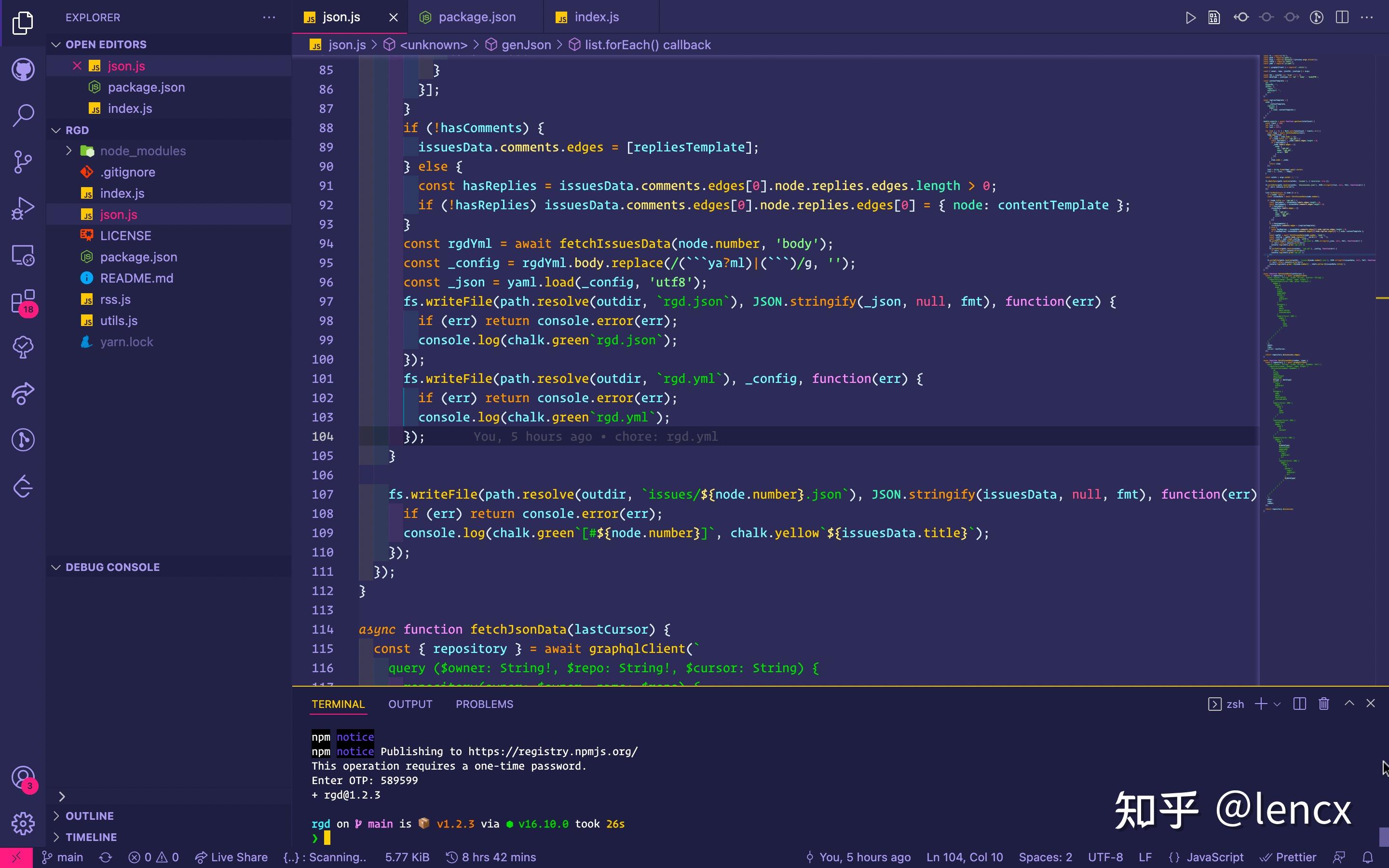The height and width of the screenshot is (868, 1389).
Task: Click errors and warnings count in status bar
Action: 153,857
